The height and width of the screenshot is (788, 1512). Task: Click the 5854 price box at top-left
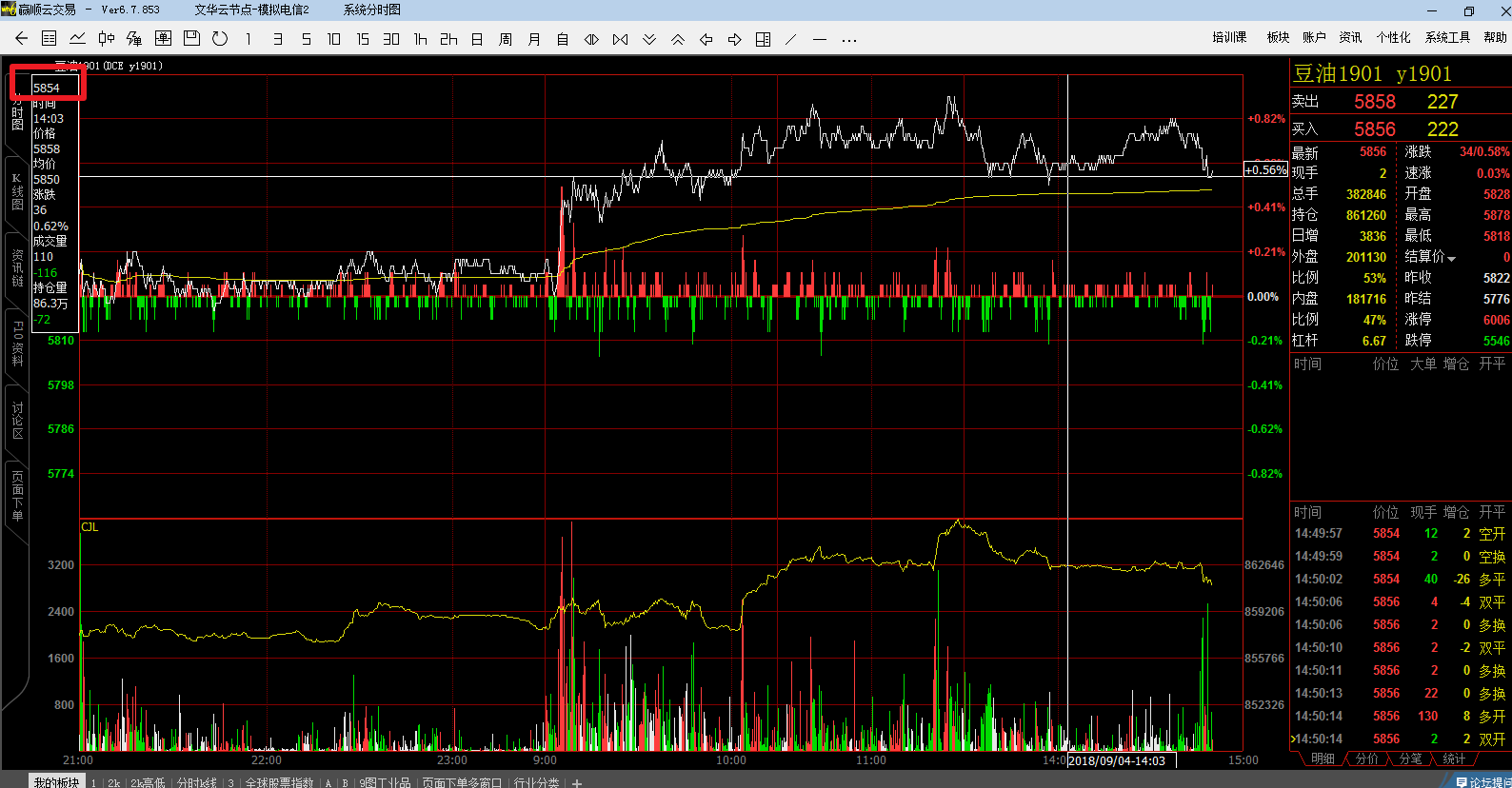pyautogui.click(x=48, y=87)
